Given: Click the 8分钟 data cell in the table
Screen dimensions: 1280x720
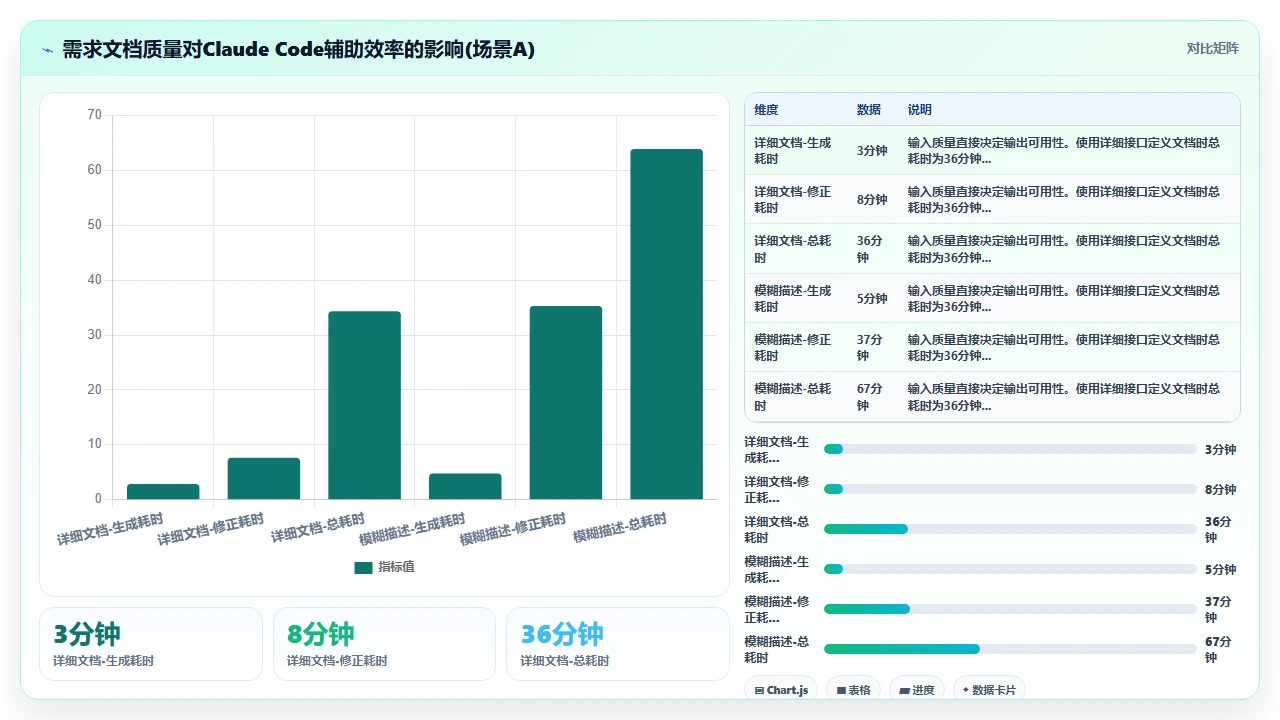Looking at the screenshot, I should [x=872, y=200].
